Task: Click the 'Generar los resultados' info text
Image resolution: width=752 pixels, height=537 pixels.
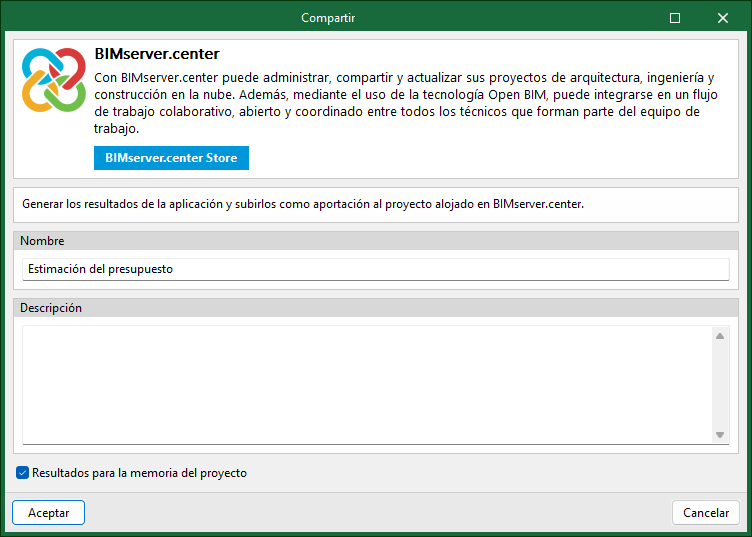Action: click(302, 203)
